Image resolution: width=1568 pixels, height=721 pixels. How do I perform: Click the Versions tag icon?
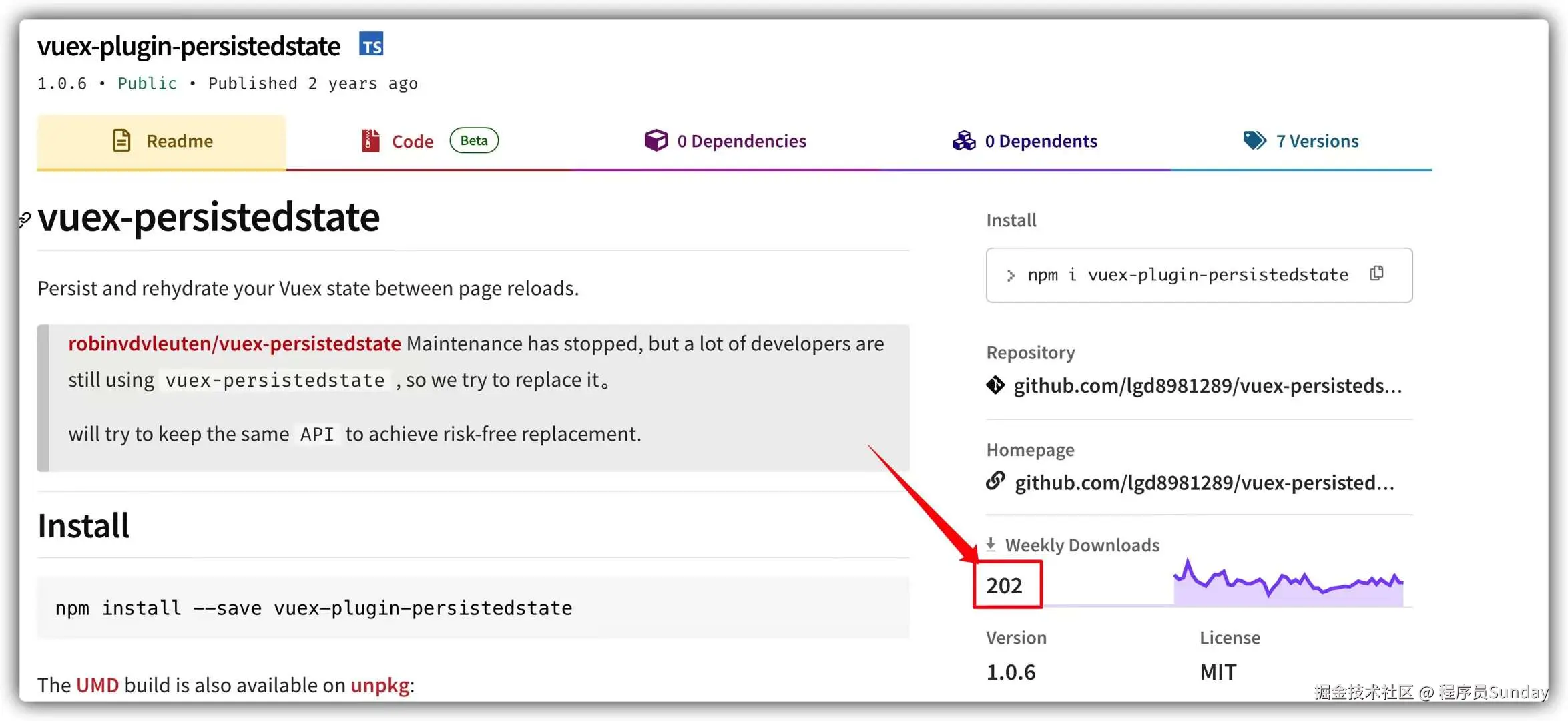[1254, 140]
